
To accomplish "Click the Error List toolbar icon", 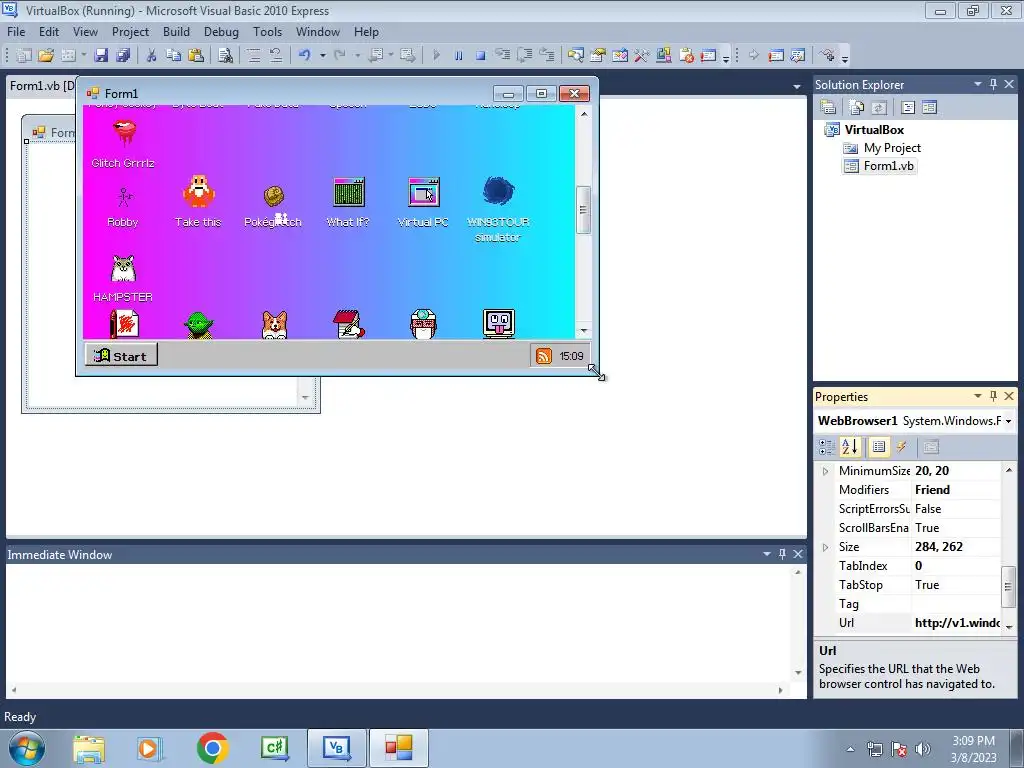I will pyautogui.click(x=686, y=56).
